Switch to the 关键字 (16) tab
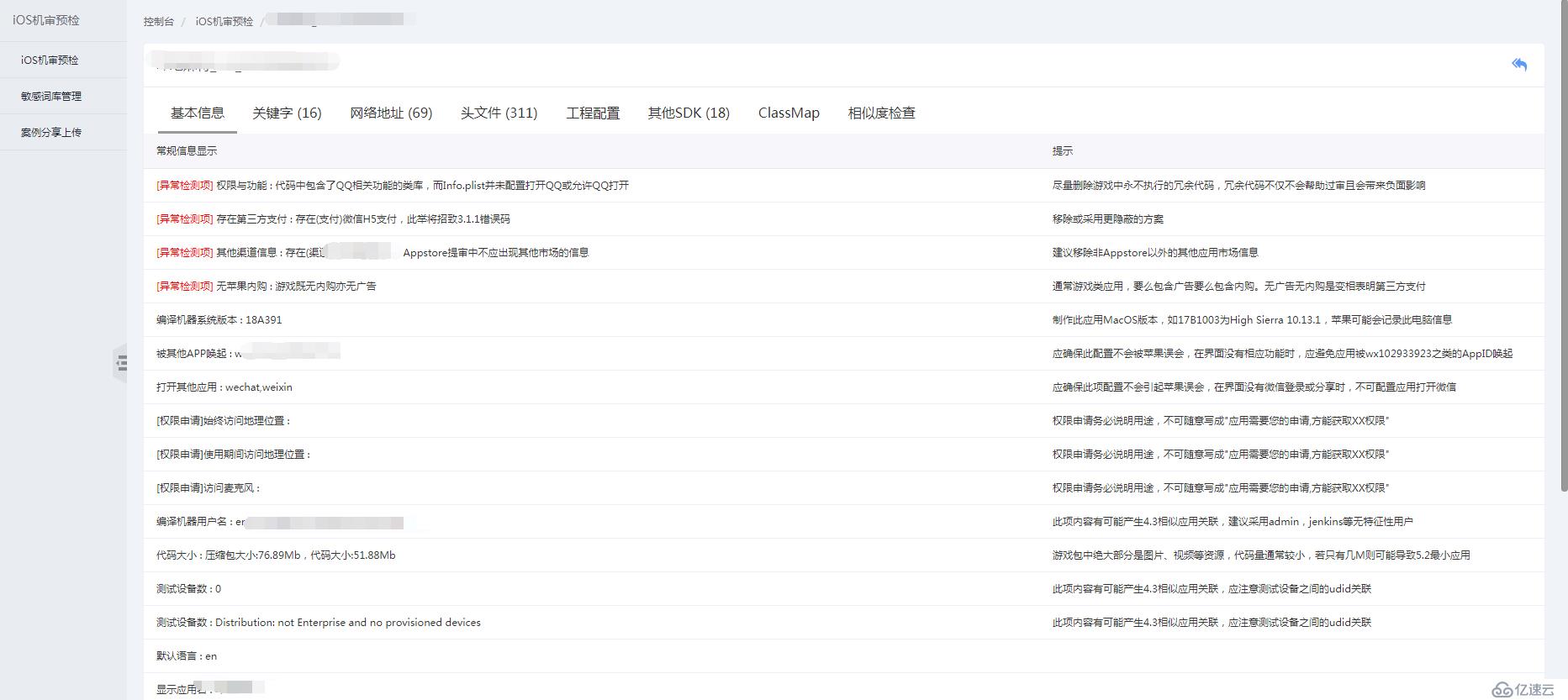This screenshot has width=1568, height=700. (287, 113)
